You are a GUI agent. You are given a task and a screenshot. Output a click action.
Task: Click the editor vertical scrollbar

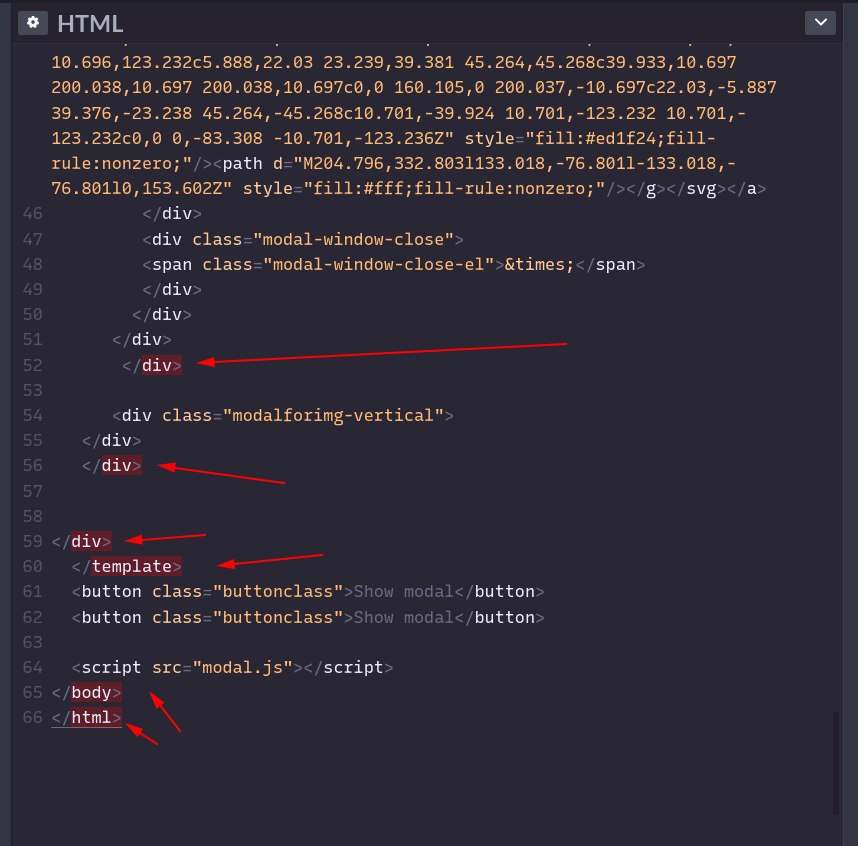coord(836,763)
